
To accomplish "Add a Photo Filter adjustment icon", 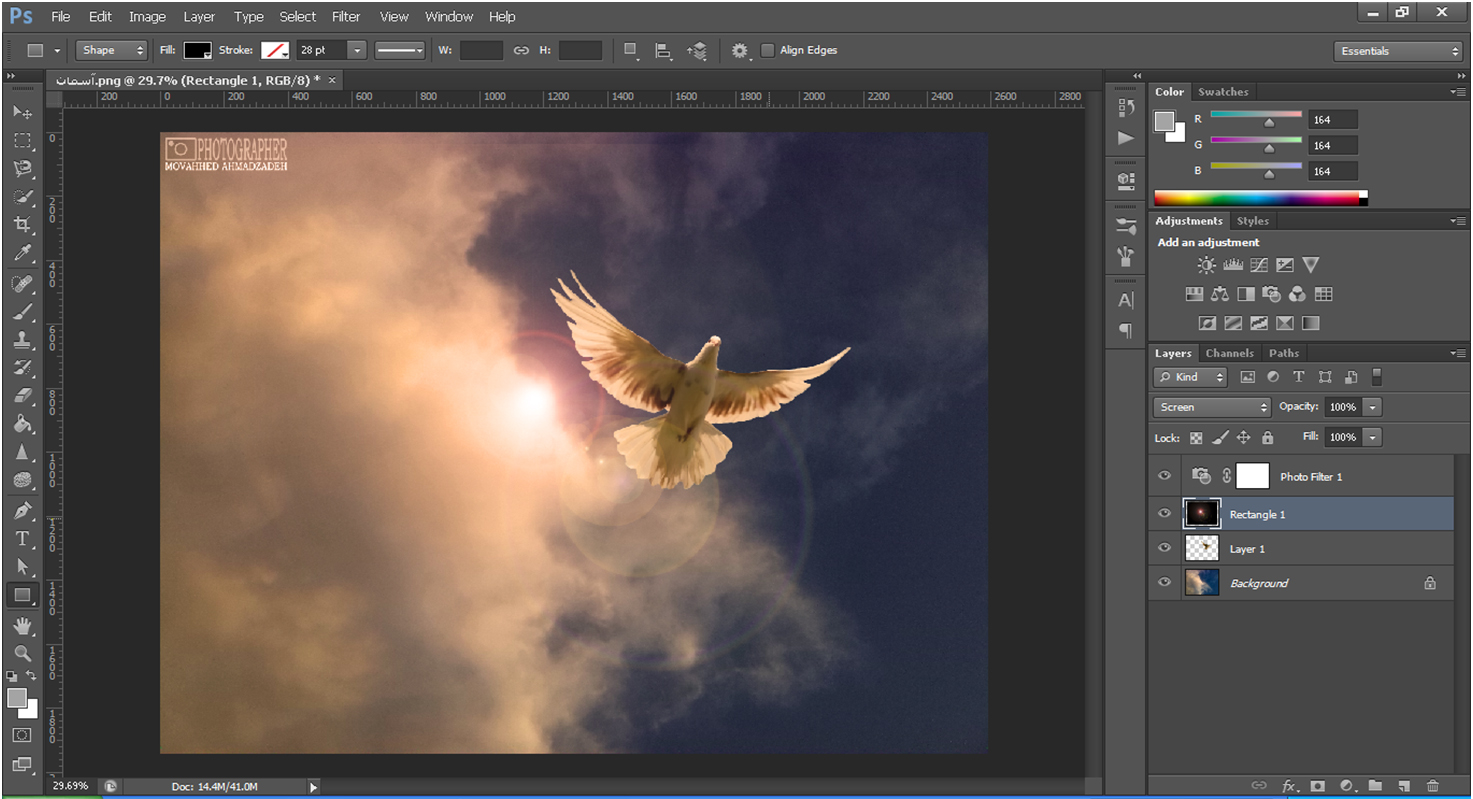I will click(x=1272, y=294).
